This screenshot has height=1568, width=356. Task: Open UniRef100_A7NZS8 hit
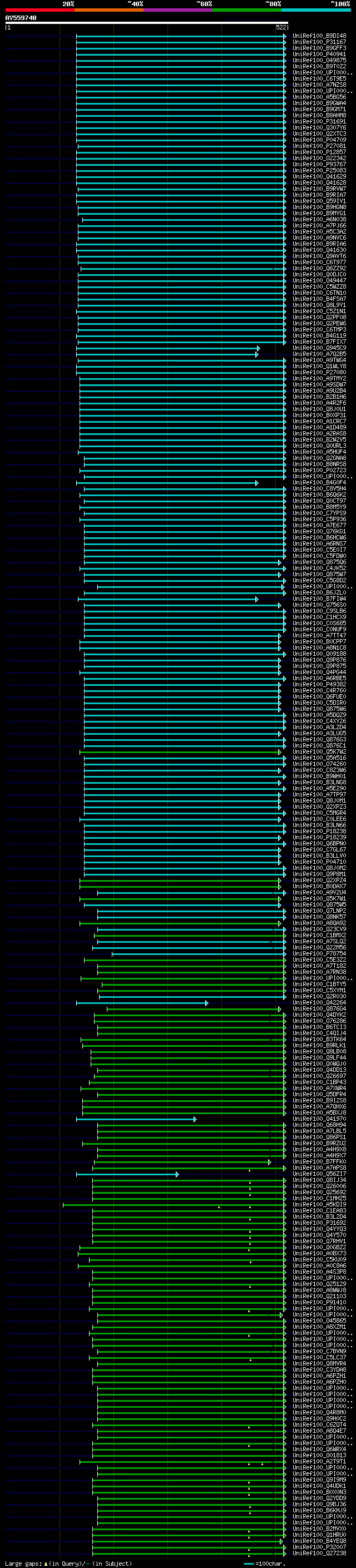[319, 85]
